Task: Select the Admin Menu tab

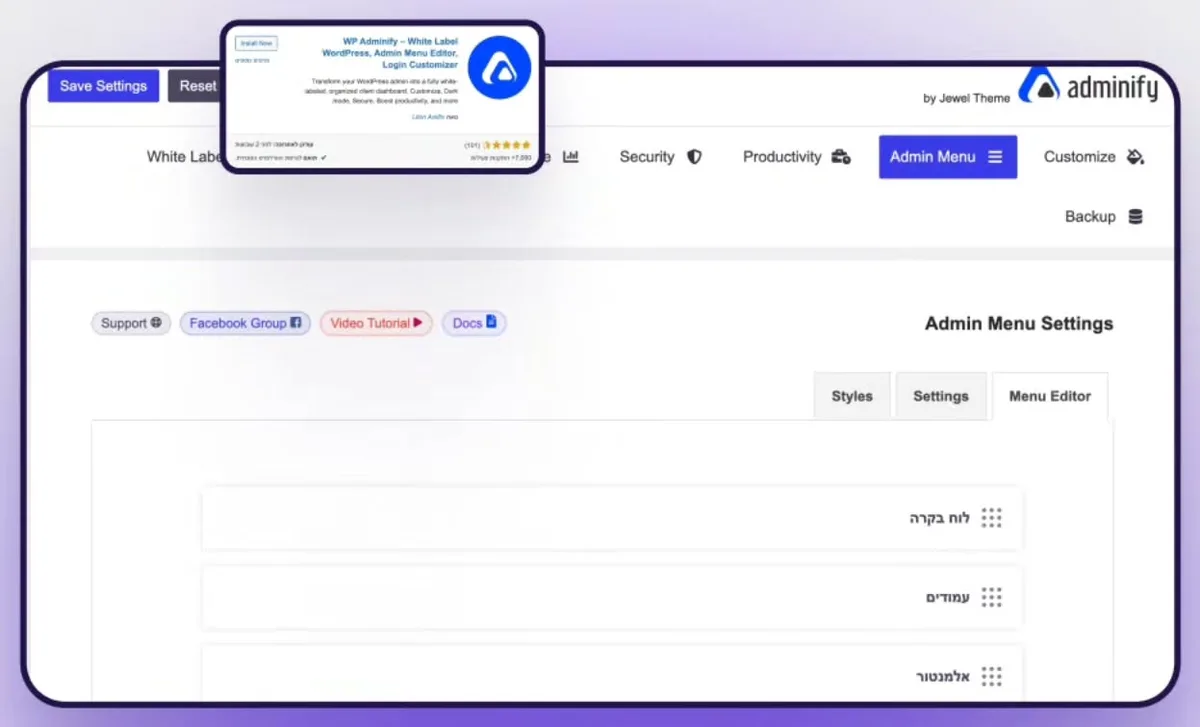Action: pyautogui.click(x=948, y=157)
